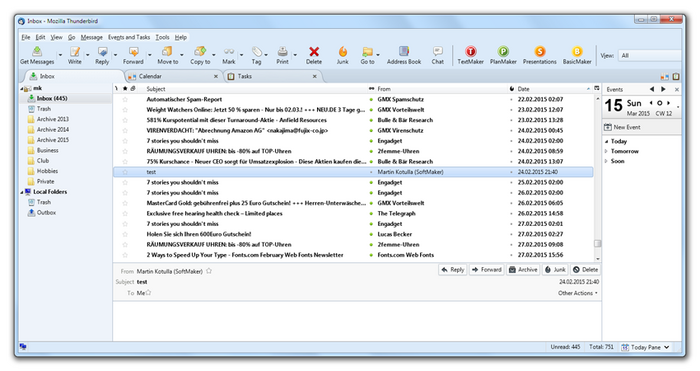Toggle the Today Pane in status bar

coord(646,347)
